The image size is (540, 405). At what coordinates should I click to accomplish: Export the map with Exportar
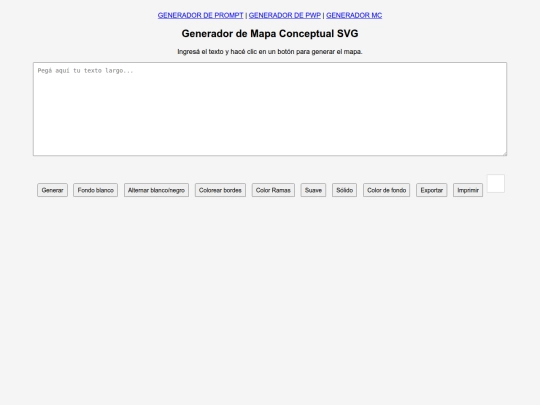tap(432, 190)
